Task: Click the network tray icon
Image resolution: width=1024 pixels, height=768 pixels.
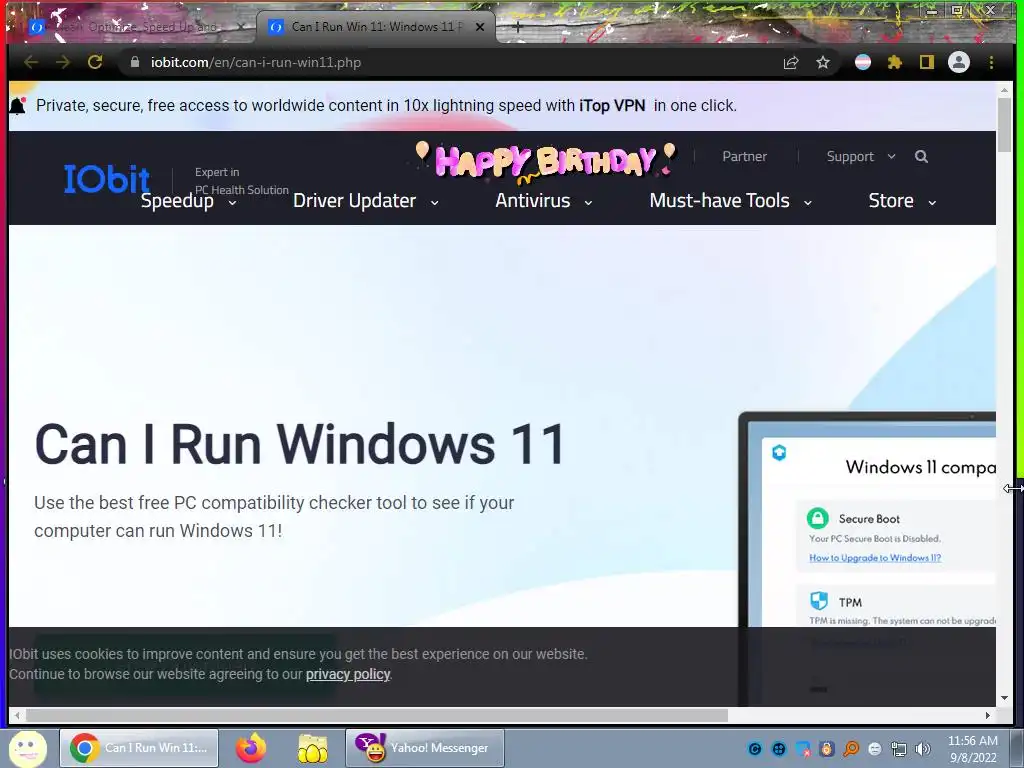Action: [899, 749]
